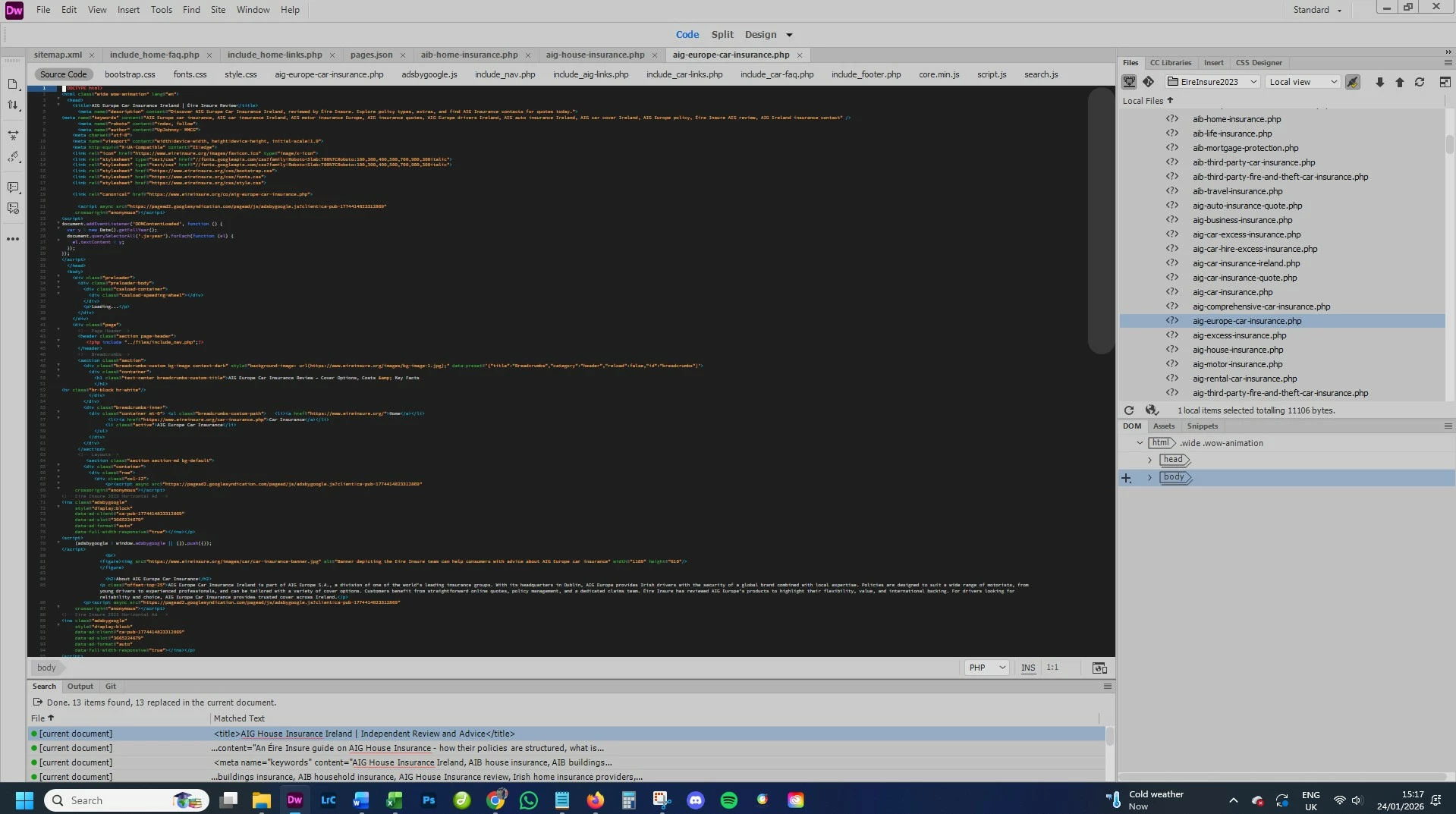Click the preview icon in status bar
1456x814 pixels.
(x=1099, y=668)
